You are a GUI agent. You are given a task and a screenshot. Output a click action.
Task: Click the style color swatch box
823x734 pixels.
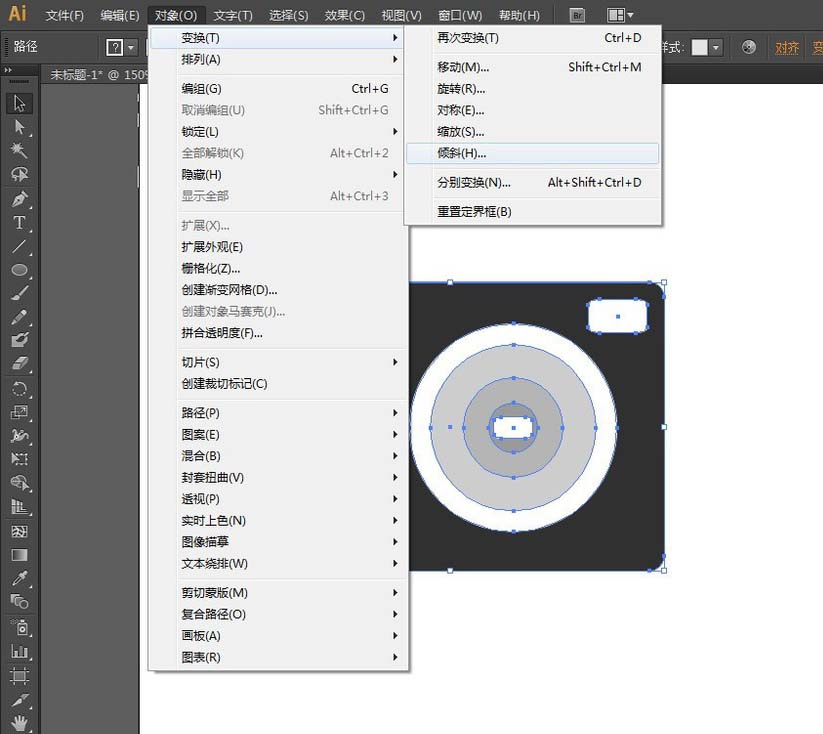click(700, 48)
